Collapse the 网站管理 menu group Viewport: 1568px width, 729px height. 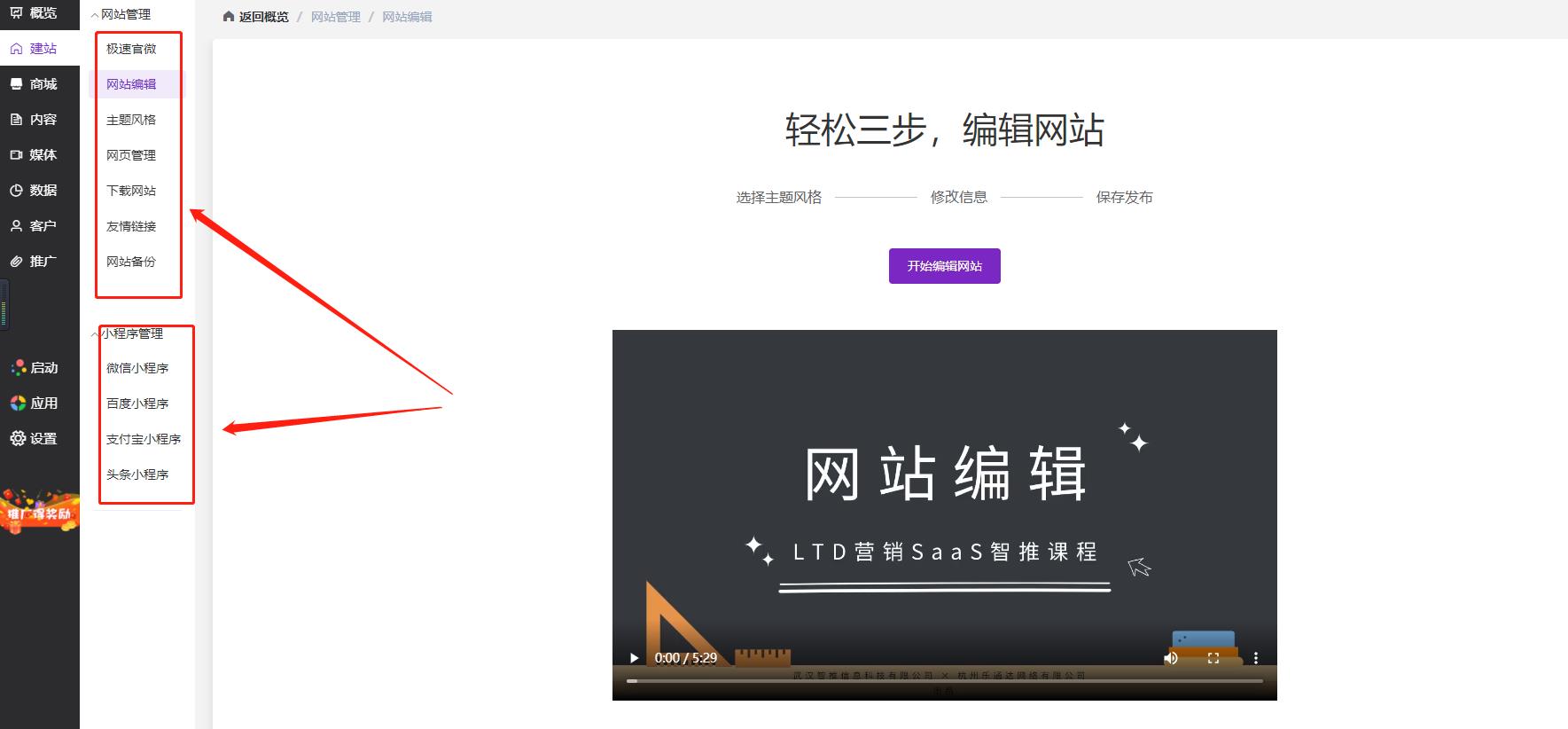click(x=95, y=15)
